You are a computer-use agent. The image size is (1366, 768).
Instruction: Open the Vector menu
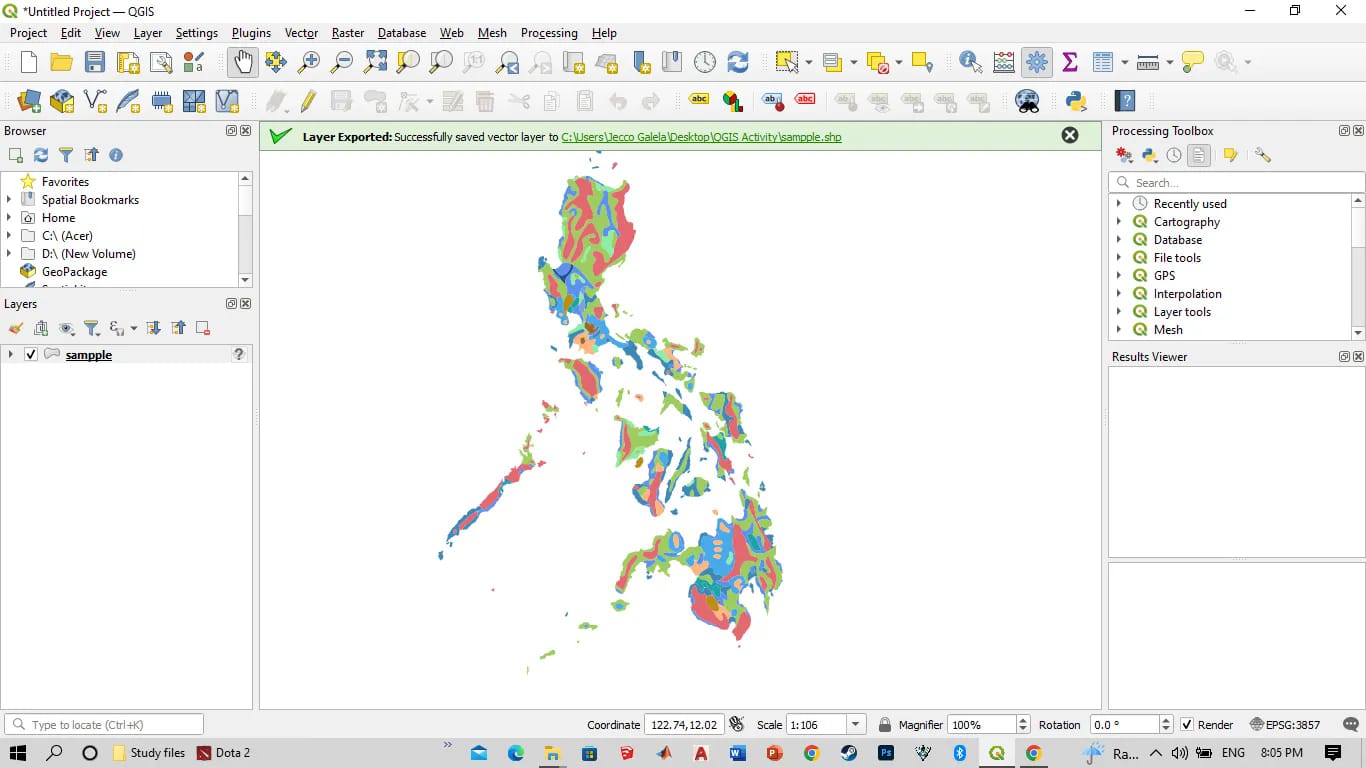point(301,33)
